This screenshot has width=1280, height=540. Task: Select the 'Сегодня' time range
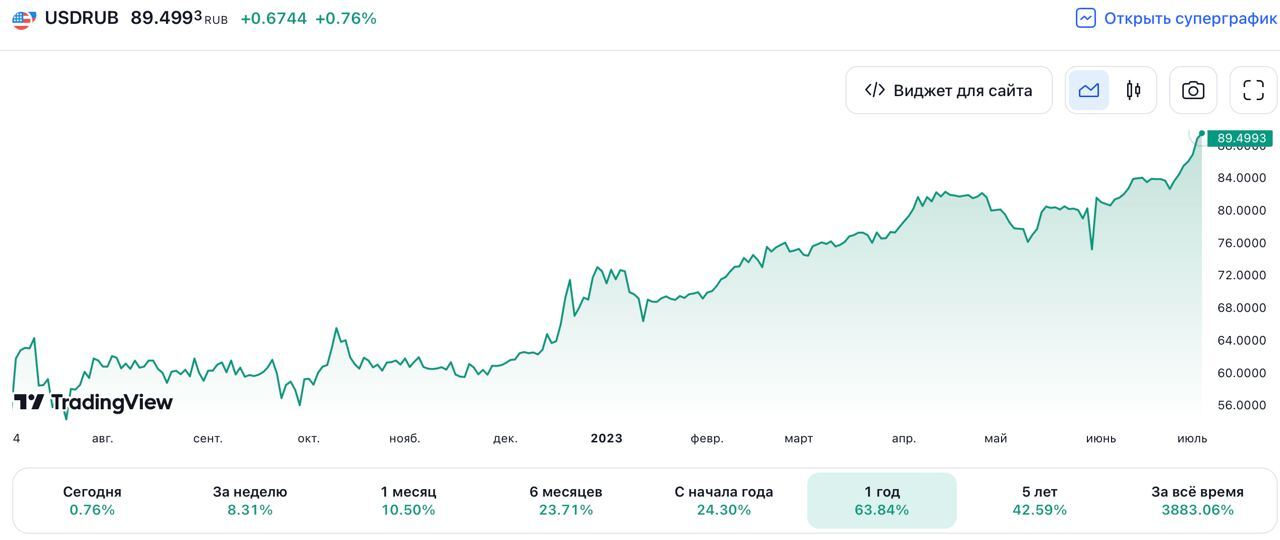(x=92, y=500)
